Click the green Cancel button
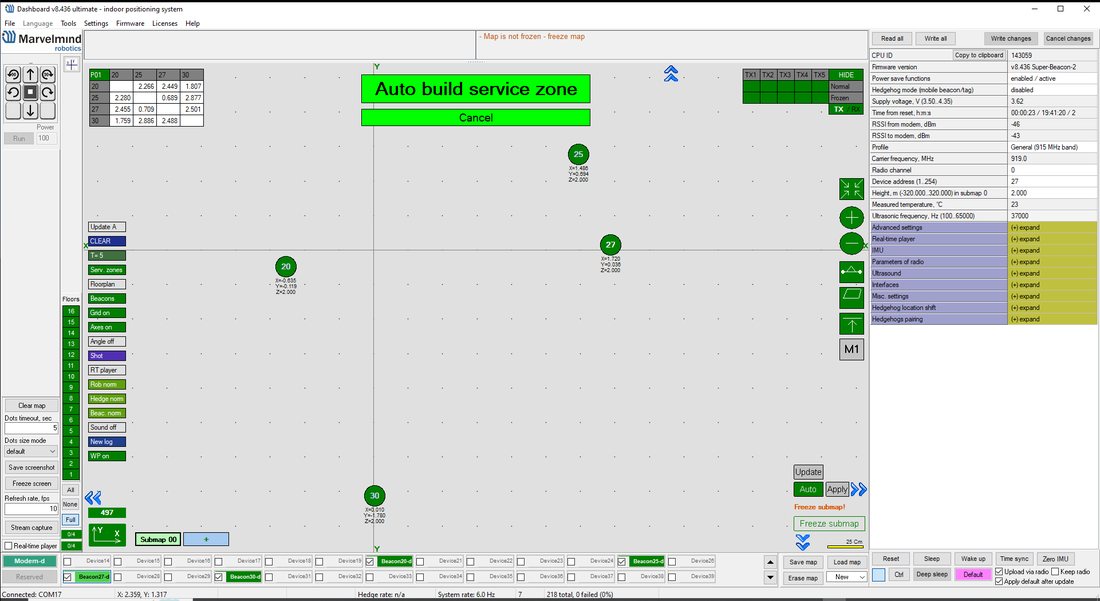Image resolution: width=1100 pixels, height=601 pixels. click(476, 118)
